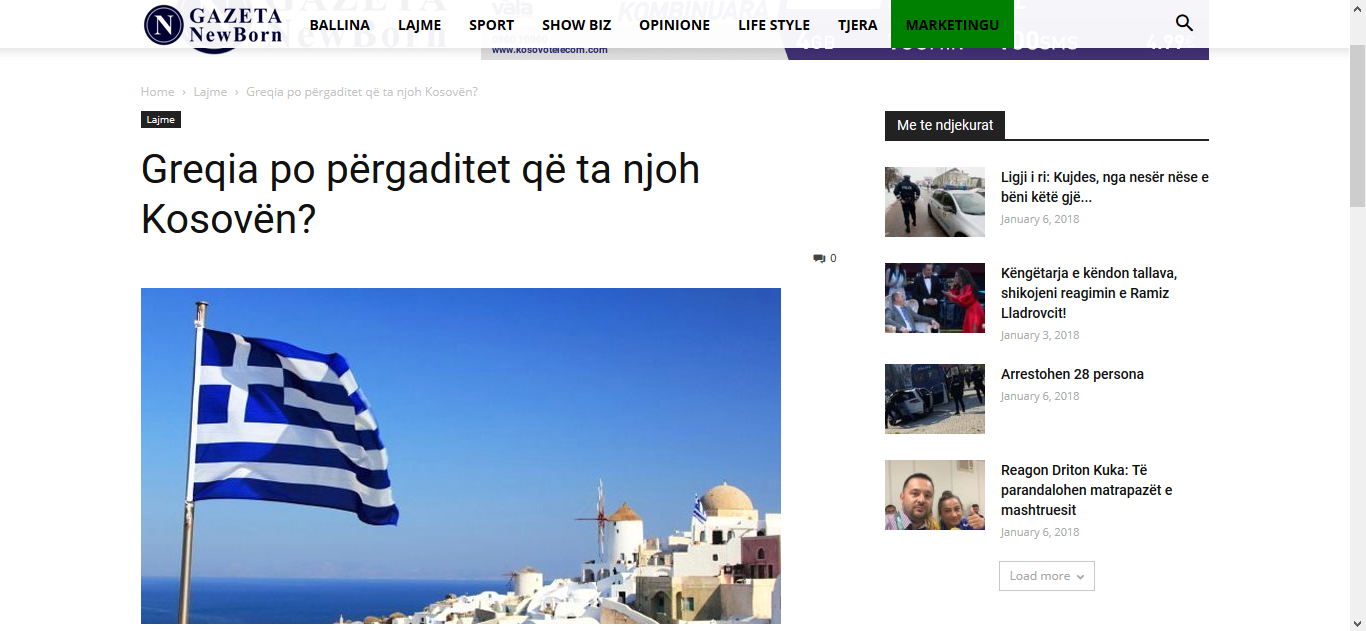Image resolution: width=1366 pixels, height=631 pixels.
Task: Click the Driton Kuka selfie thumbnail
Action: 935,495
